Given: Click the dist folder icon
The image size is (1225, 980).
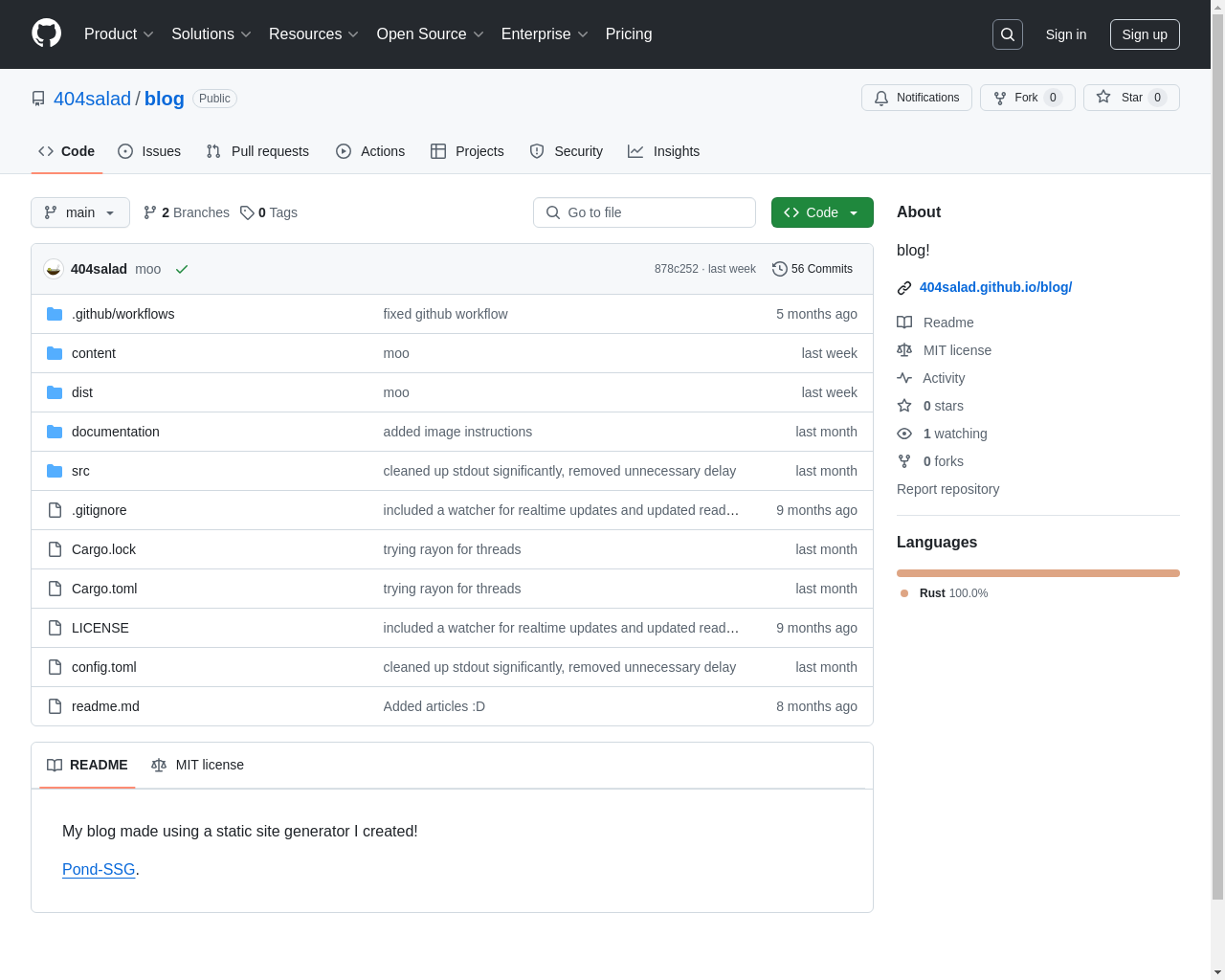Looking at the screenshot, I should coord(55,392).
